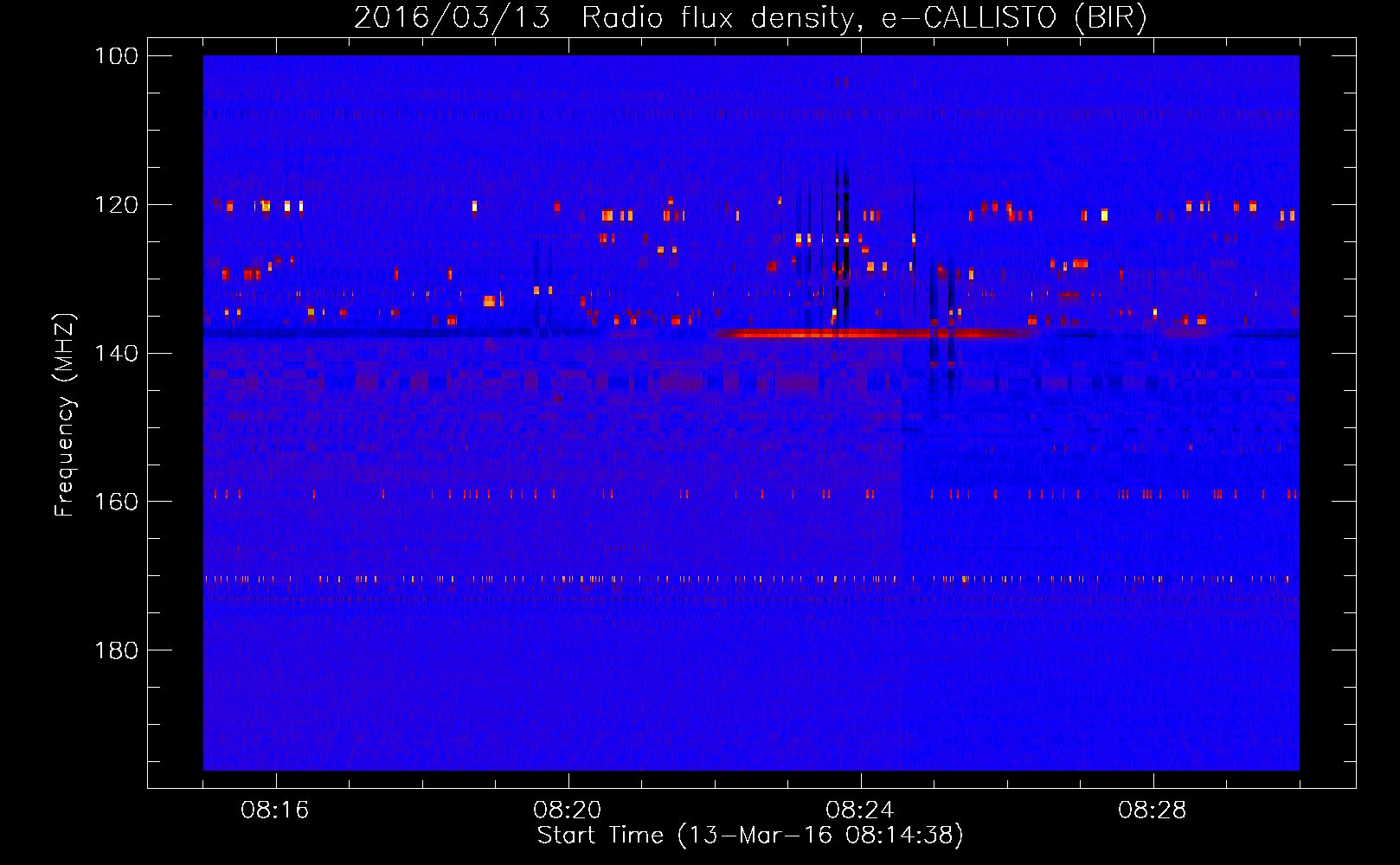Click the '08:28' time tick label
Image resolution: width=1400 pixels, height=865 pixels.
click(x=1153, y=811)
